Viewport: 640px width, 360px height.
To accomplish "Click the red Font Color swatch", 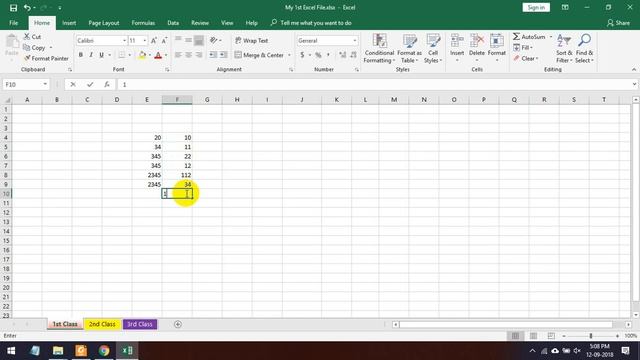I will coord(158,55).
